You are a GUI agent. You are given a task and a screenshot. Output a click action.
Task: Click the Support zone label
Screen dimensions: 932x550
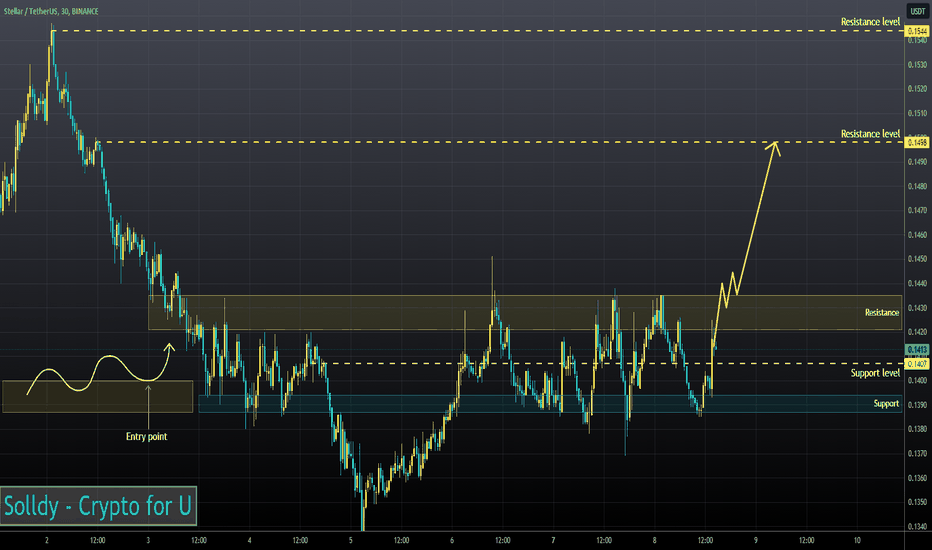(x=886, y=403)
